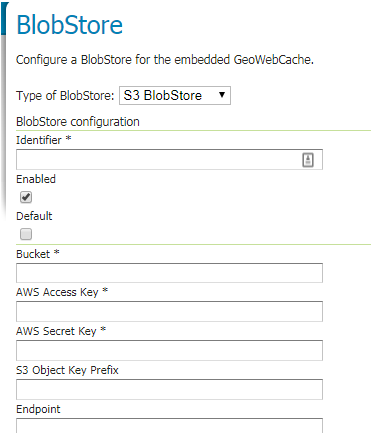
Task: Click the Default label
Action: pos(34,216)
